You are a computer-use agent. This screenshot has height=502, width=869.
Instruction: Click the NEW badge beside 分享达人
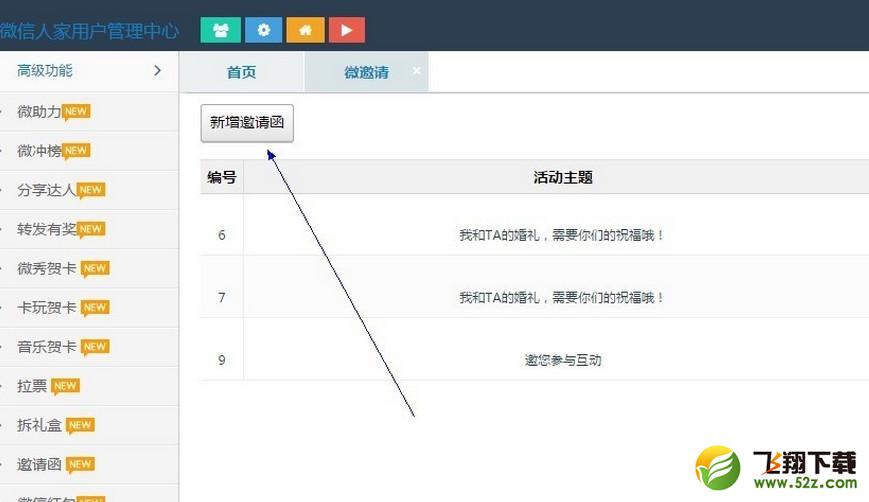pyautogui.click(x=91, y=190)
